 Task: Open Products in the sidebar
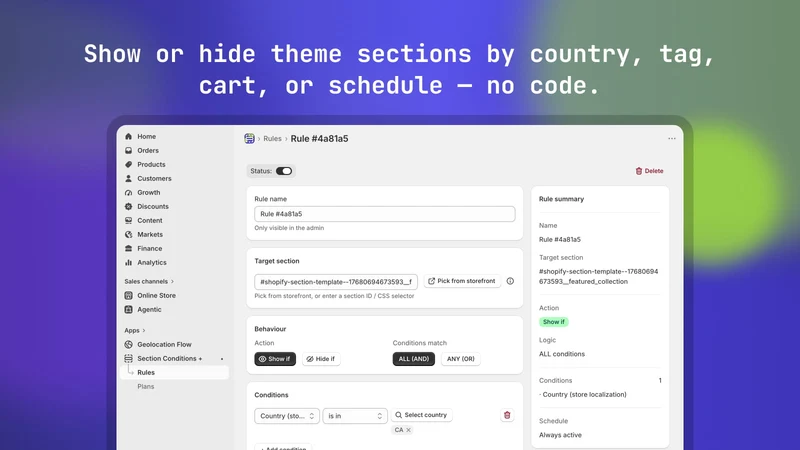click(x=151, y=164)
